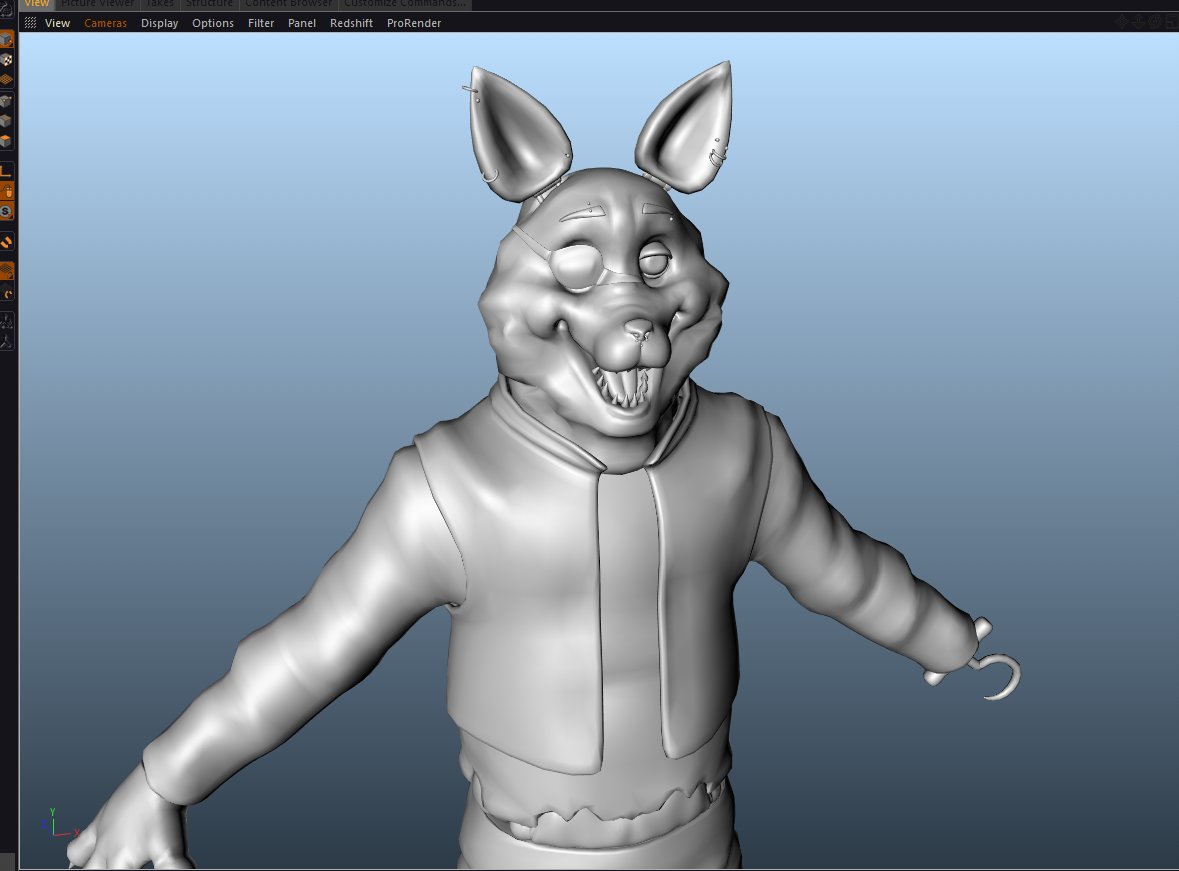Select the Model mode icon

6,39
